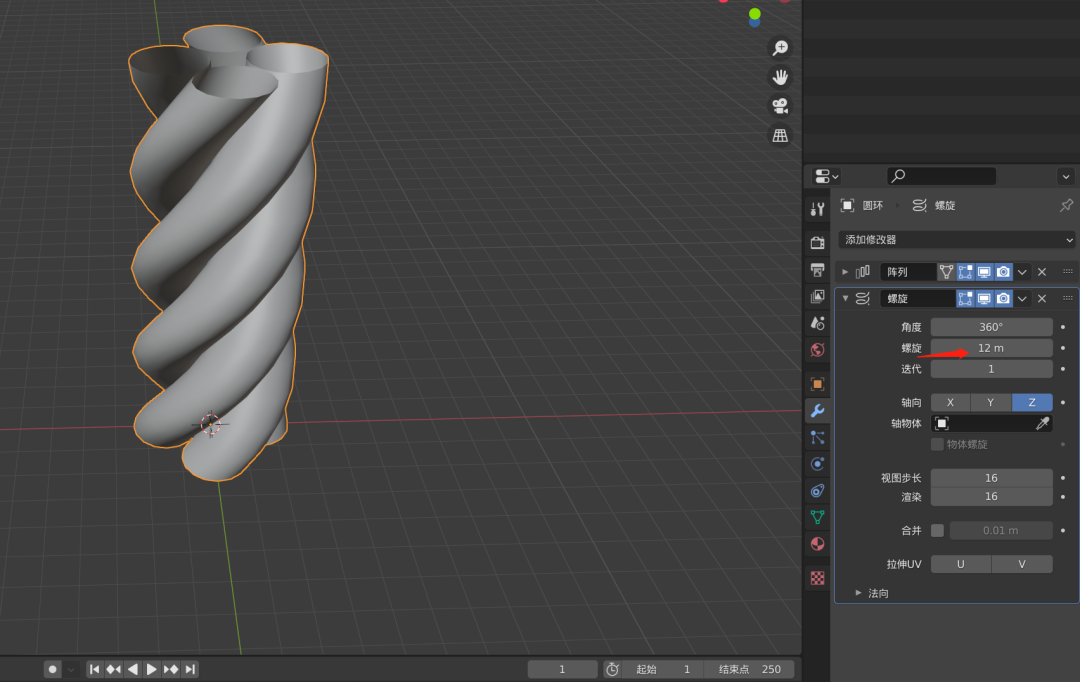Click the 螺旋 12 m value field

click(x=991, y=348)
